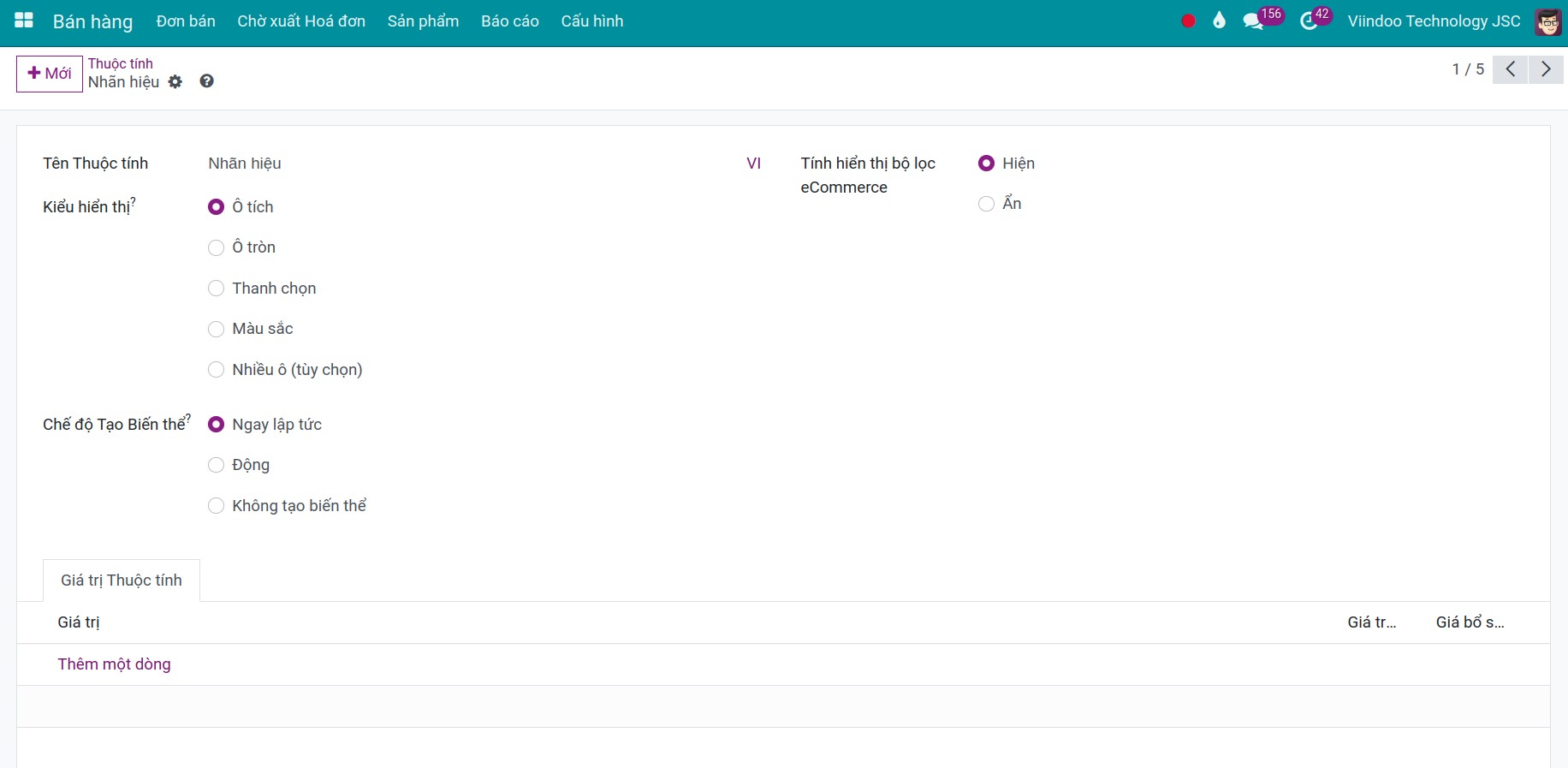
Task: Click Viindoo Technology JSC company switcher
Action: [x=1434, y=21]
